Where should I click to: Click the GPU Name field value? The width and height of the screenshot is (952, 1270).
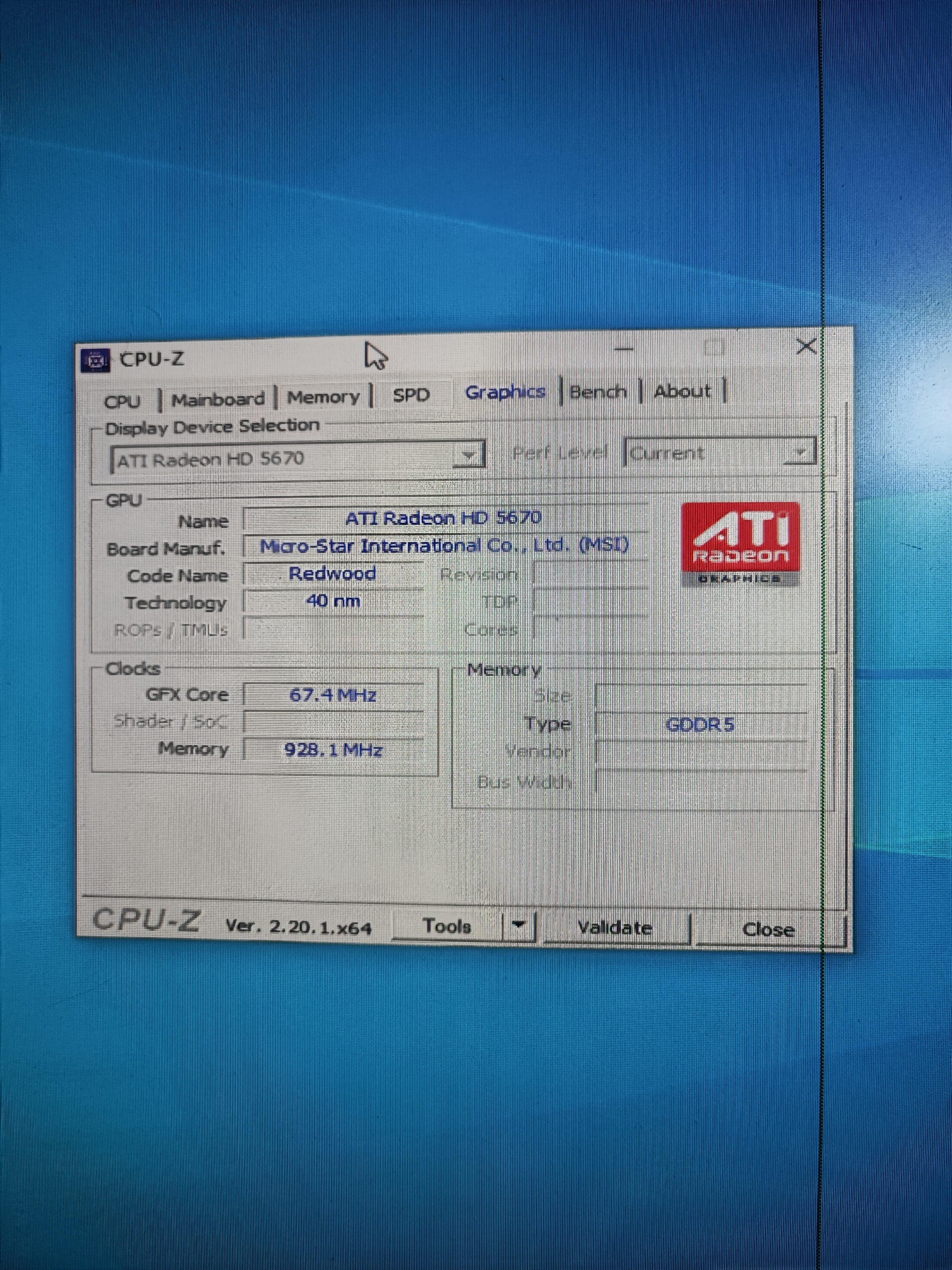tap(445, 518)
